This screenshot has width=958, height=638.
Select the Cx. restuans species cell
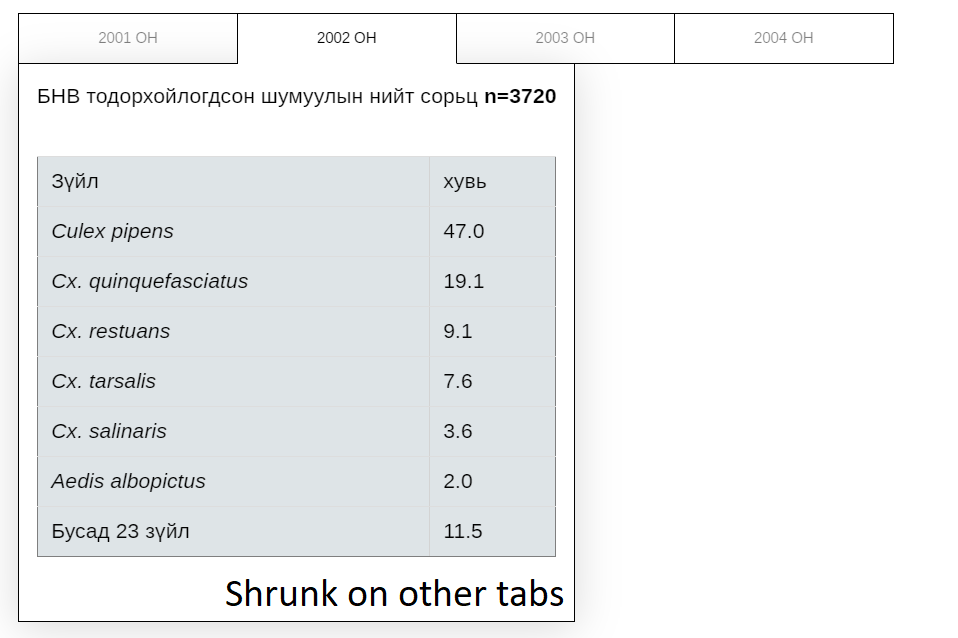pos(110,331)
